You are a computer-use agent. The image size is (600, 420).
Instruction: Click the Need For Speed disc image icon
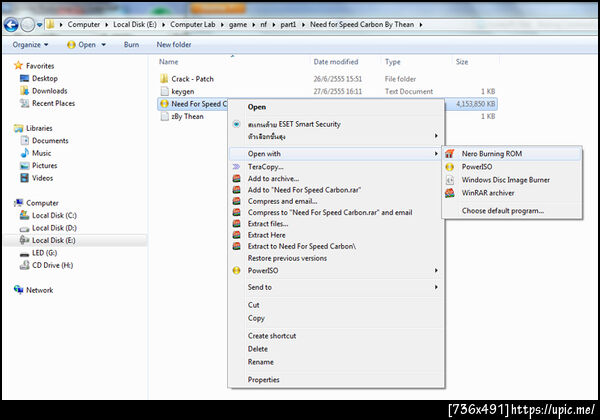tap(165, 104)
